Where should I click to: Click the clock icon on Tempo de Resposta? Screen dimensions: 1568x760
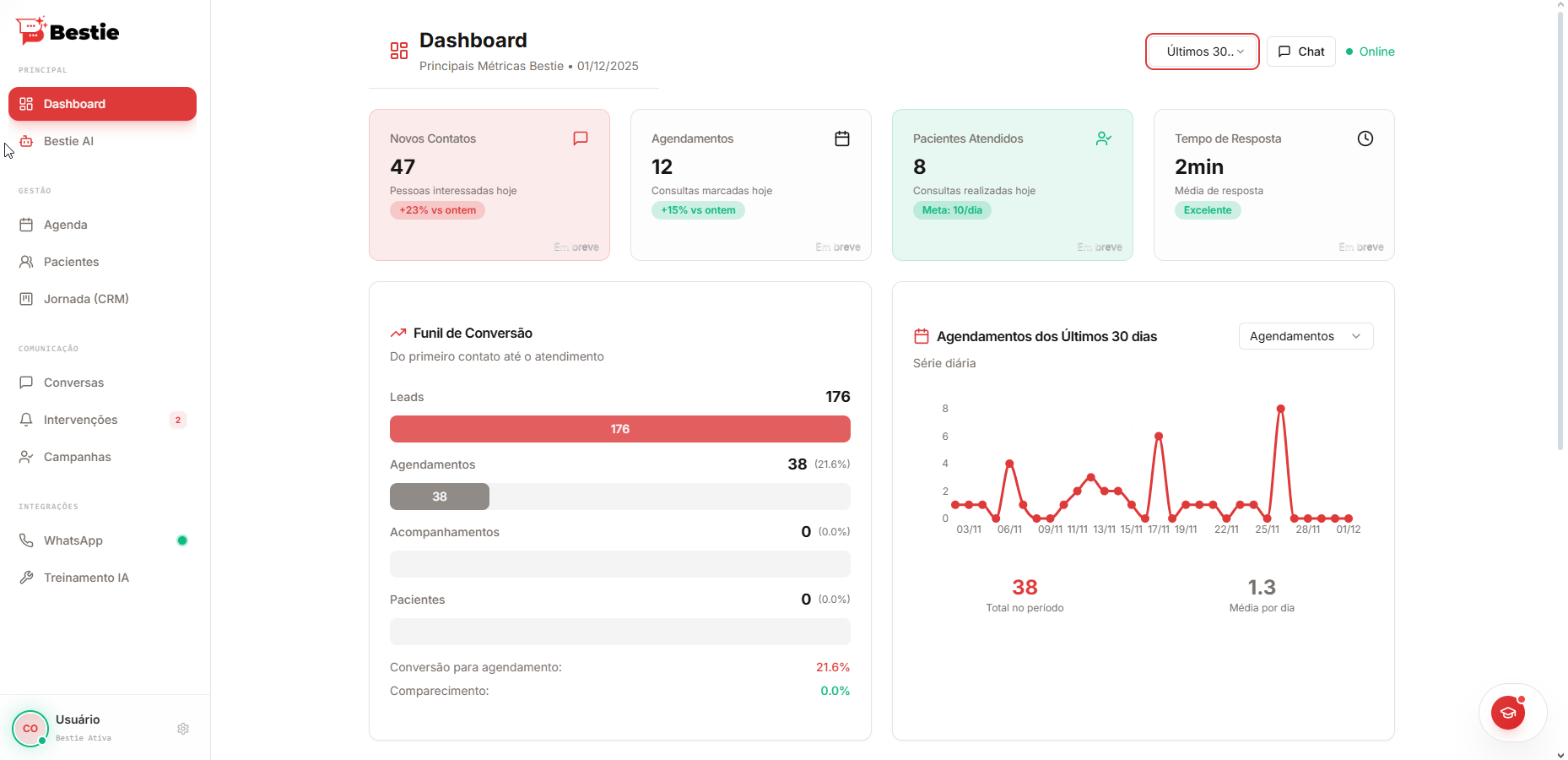(1365, 138)
